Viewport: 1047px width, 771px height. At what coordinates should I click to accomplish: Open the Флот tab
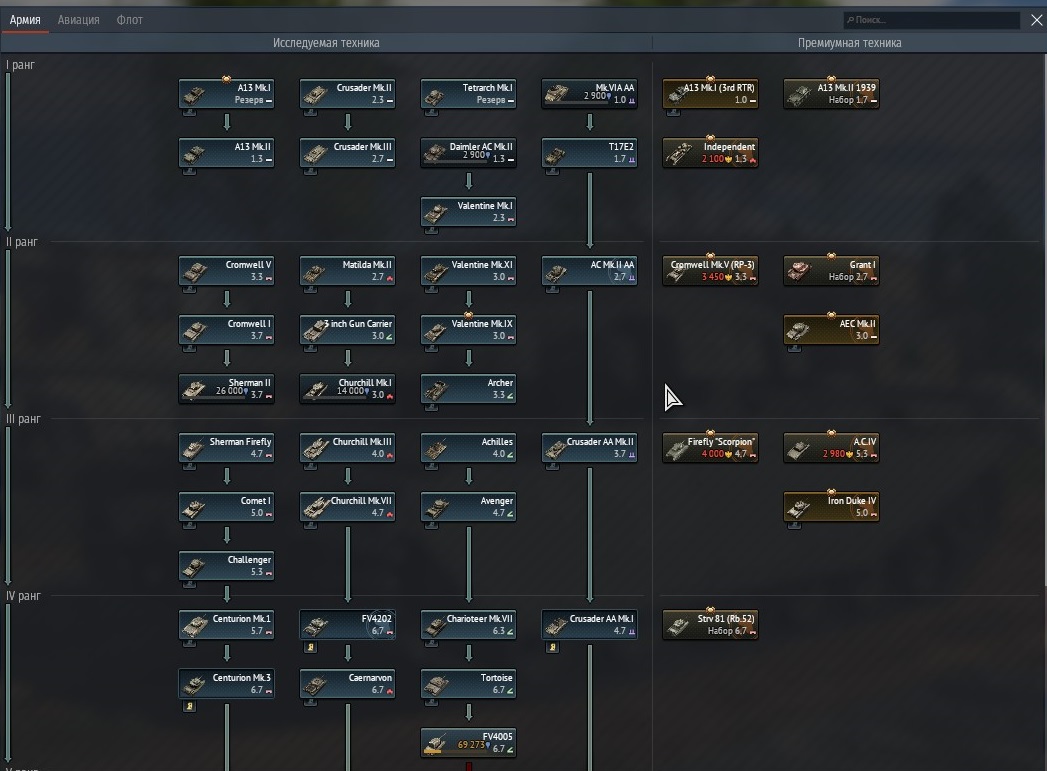pyautogui.click(x=130, y=20)
